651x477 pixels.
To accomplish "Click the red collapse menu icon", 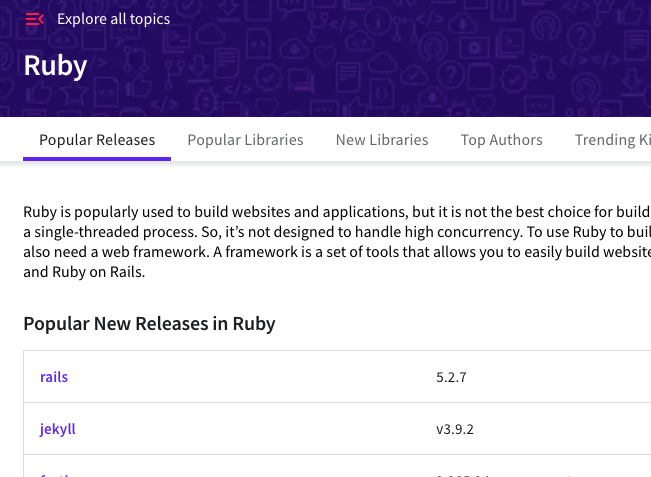I will coord(35,19).
